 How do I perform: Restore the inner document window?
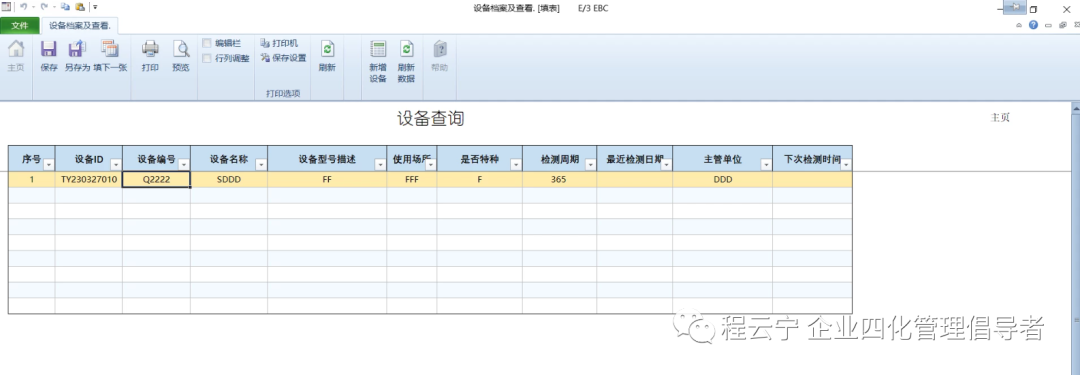[1063, 25]
